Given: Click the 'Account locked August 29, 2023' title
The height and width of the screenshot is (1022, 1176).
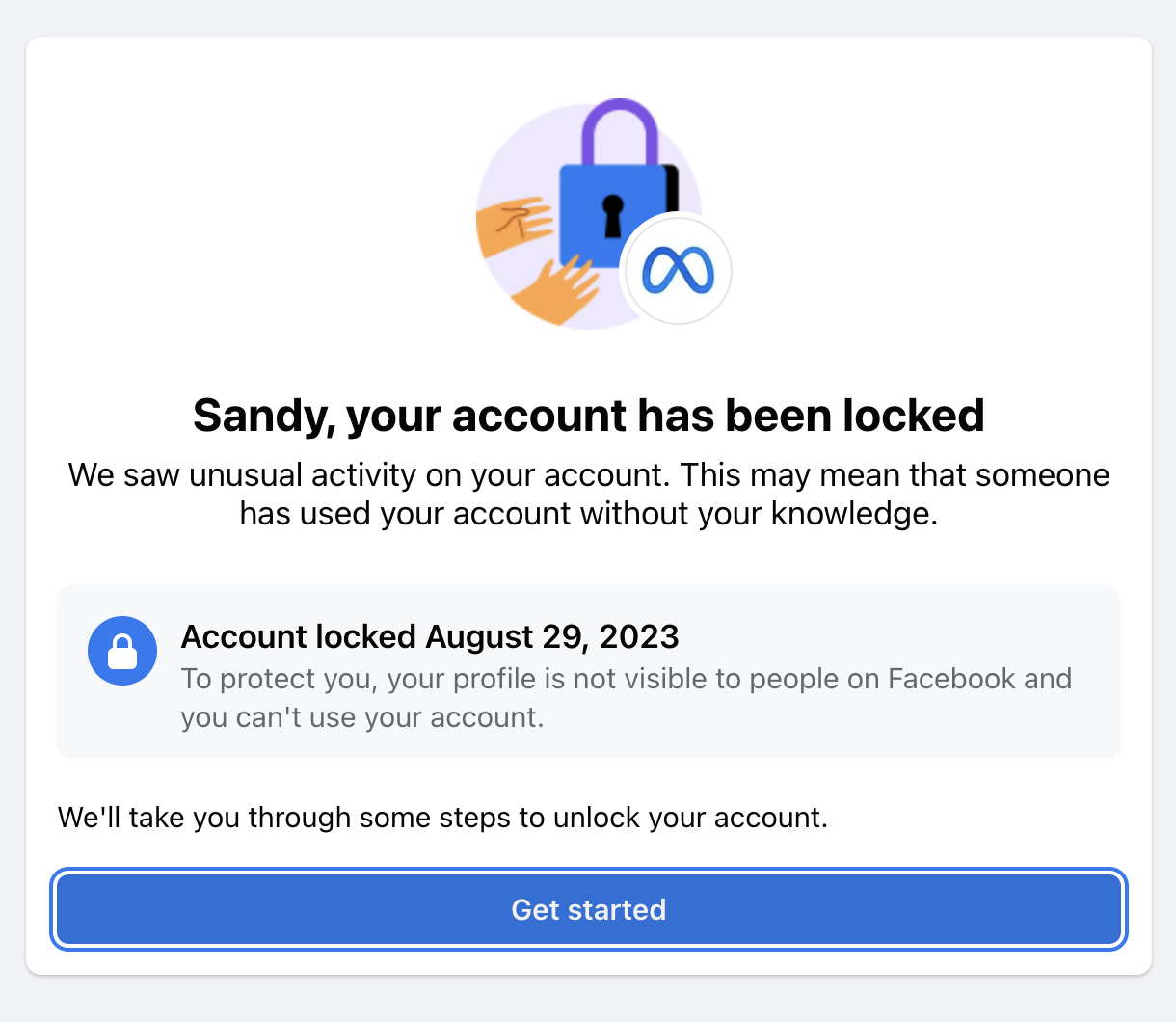Looking at the screenshot, I should pyautogui.click(x=430, y=636).
